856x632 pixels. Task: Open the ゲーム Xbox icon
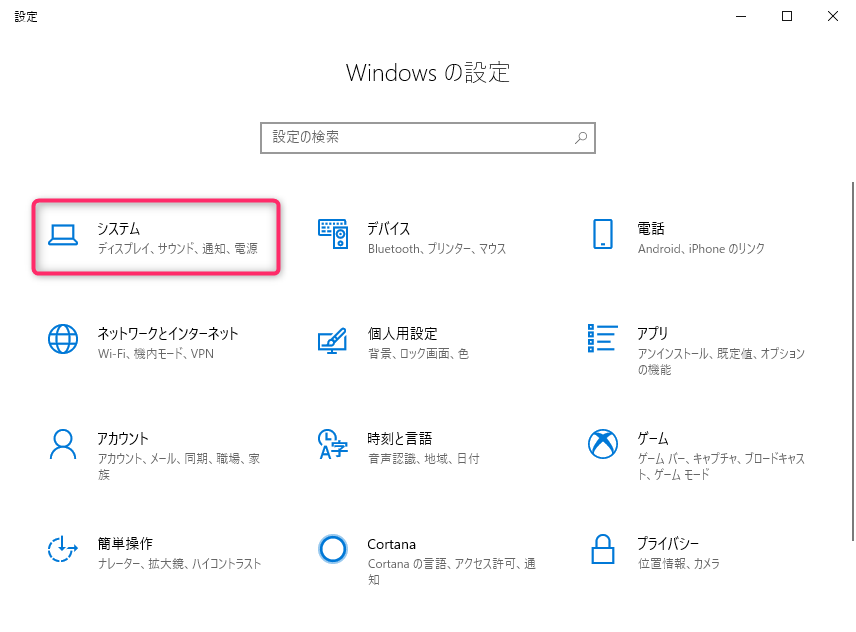[x=603, y=444]
